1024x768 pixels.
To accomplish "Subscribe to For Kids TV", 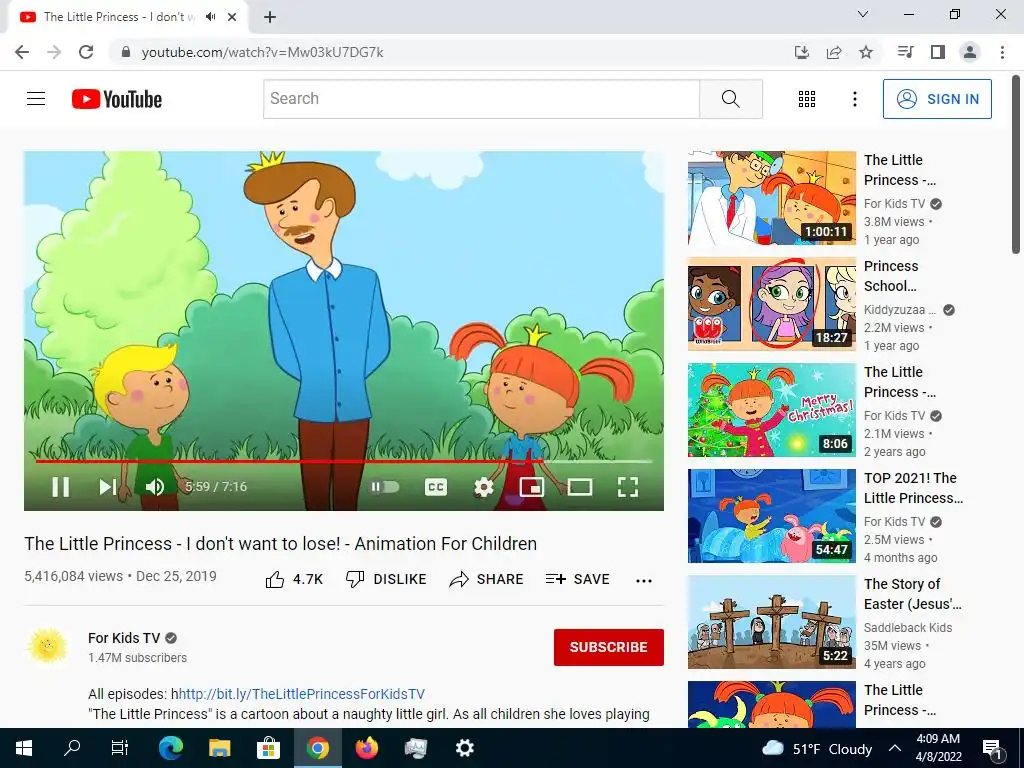I will click(609, 647).
